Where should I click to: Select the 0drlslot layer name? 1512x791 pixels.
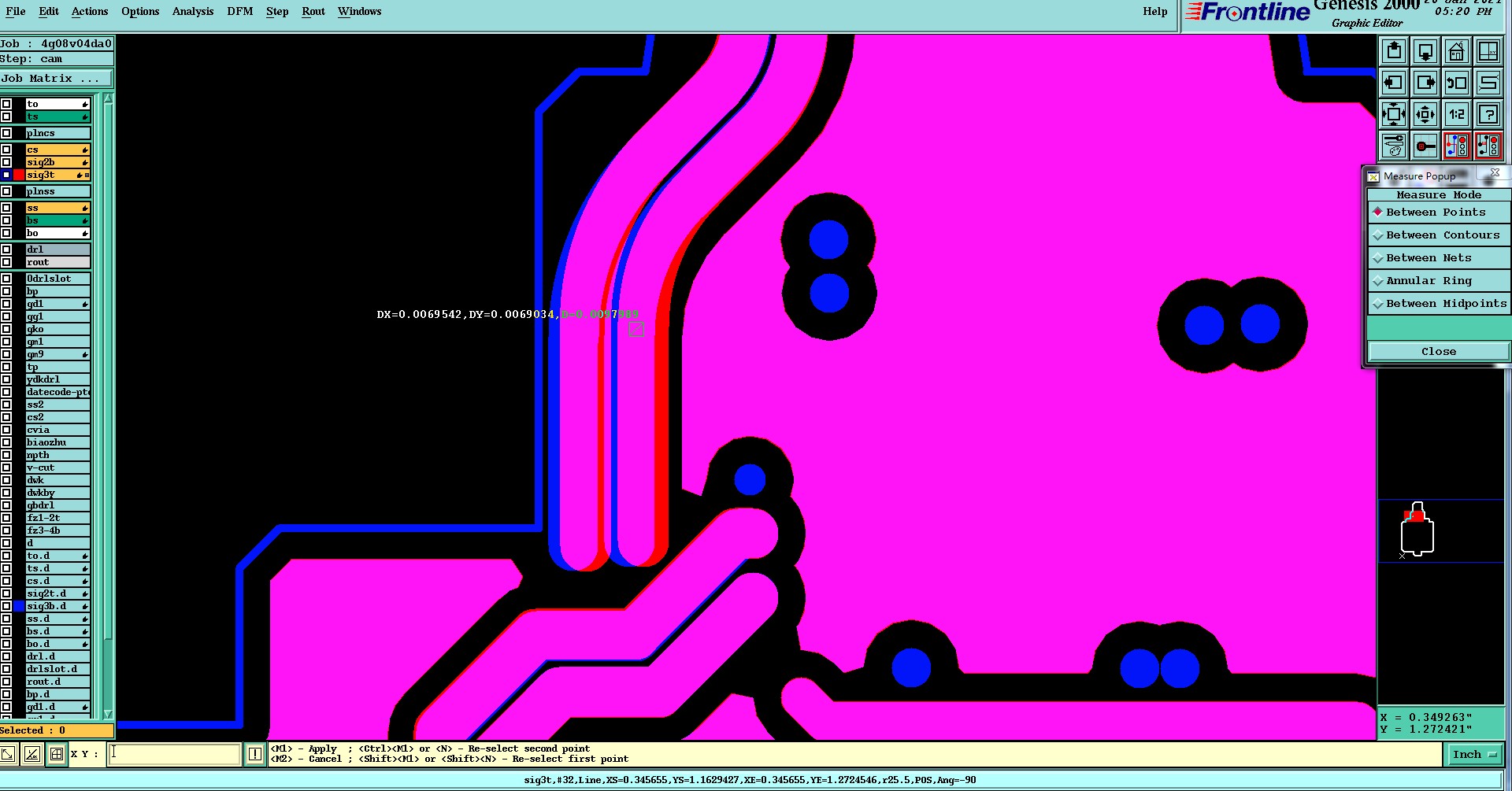[57, 279]
